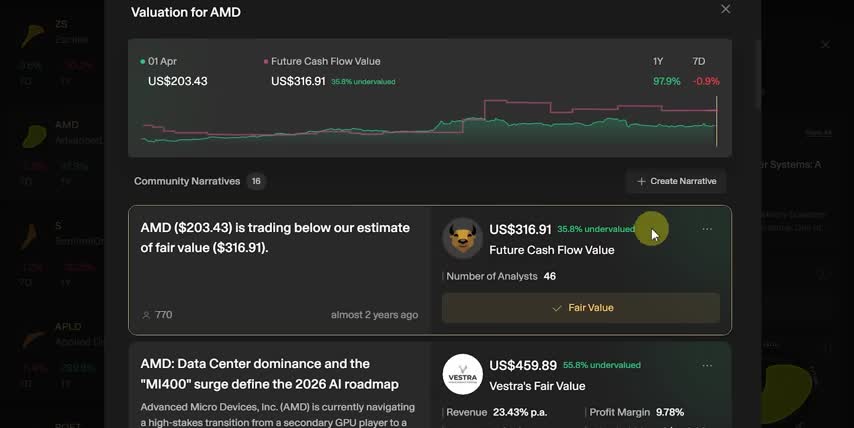The height and width of the screenshot is (428, 854).
Task: Click the plus icon in Create Narrative
Action: (641, 181)
